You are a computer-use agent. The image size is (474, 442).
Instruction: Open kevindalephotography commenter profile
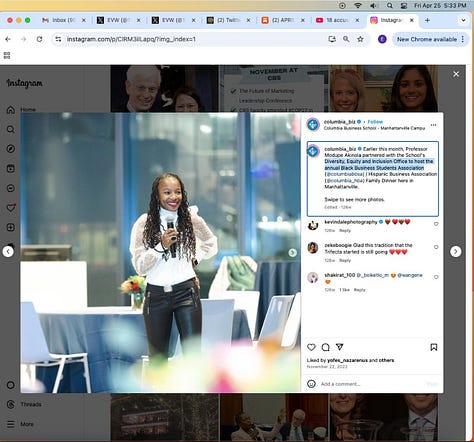(x=351, y=222)
